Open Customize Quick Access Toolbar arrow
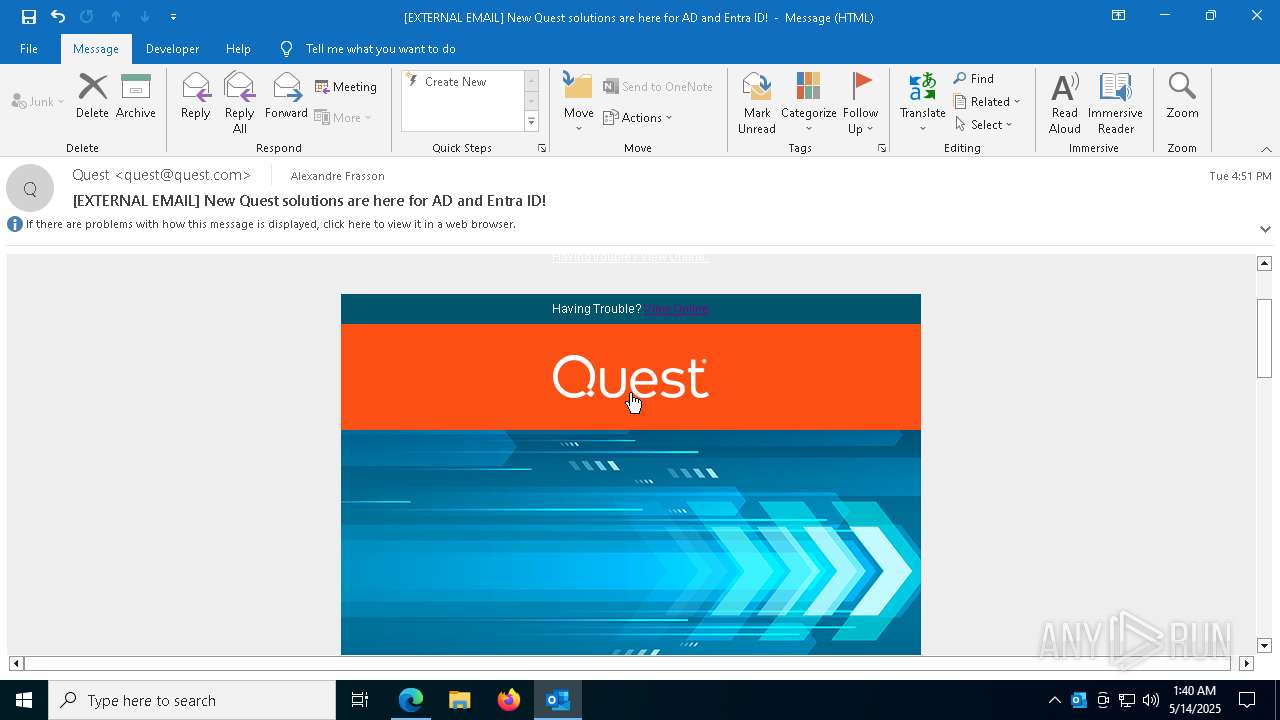 point(173,17)
